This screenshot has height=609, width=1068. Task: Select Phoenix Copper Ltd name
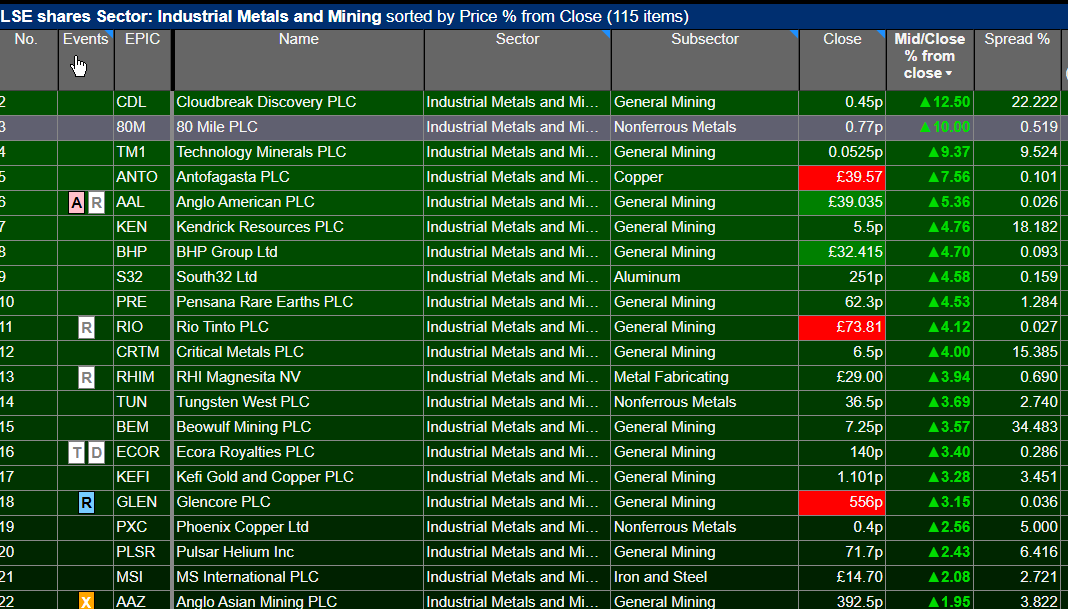tap(242, 527)
